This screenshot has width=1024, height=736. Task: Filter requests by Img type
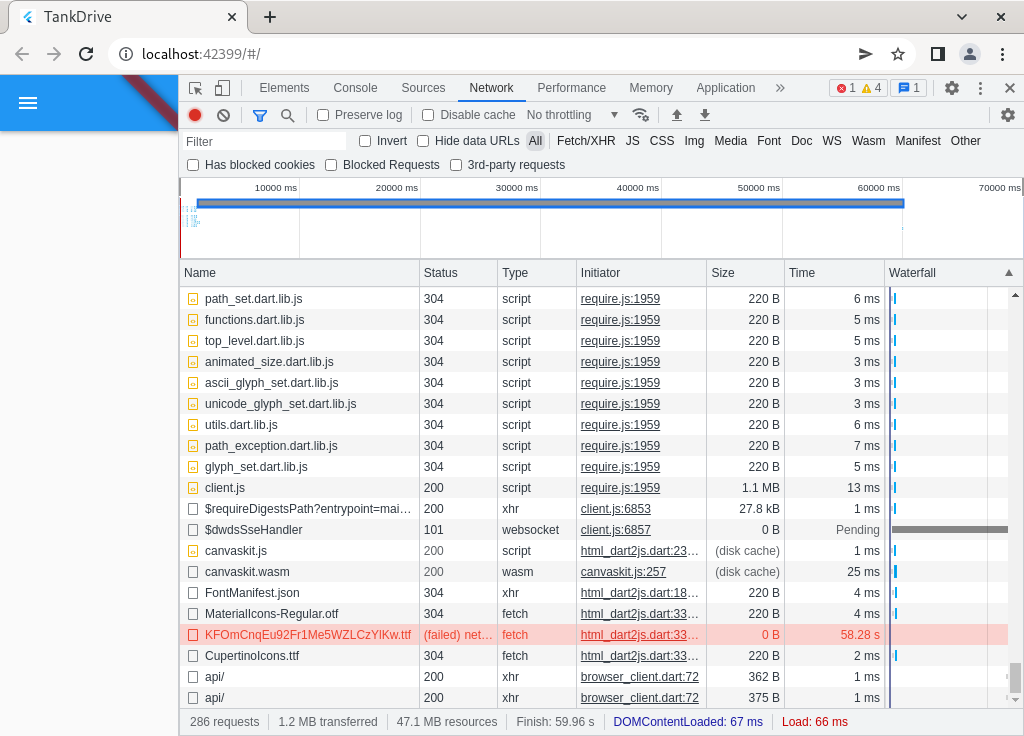point(694,141)
